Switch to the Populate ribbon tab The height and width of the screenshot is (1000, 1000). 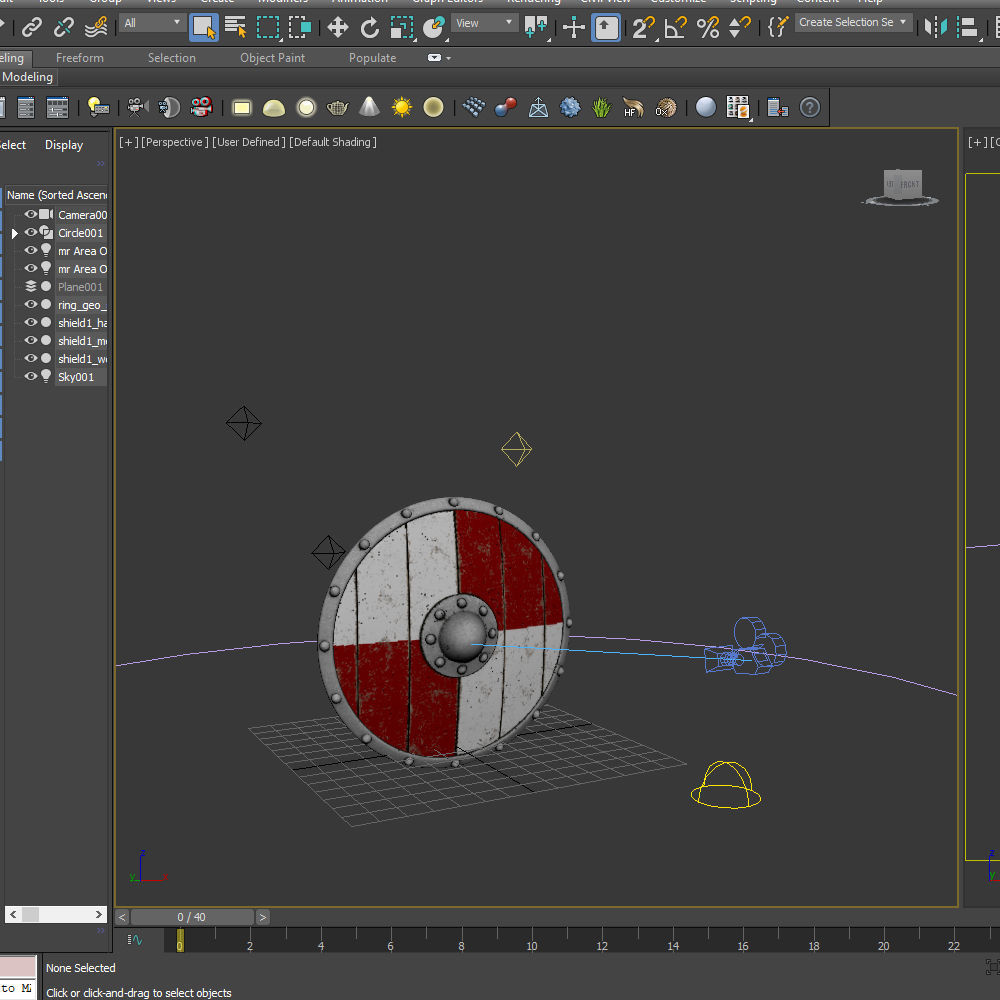372,58
